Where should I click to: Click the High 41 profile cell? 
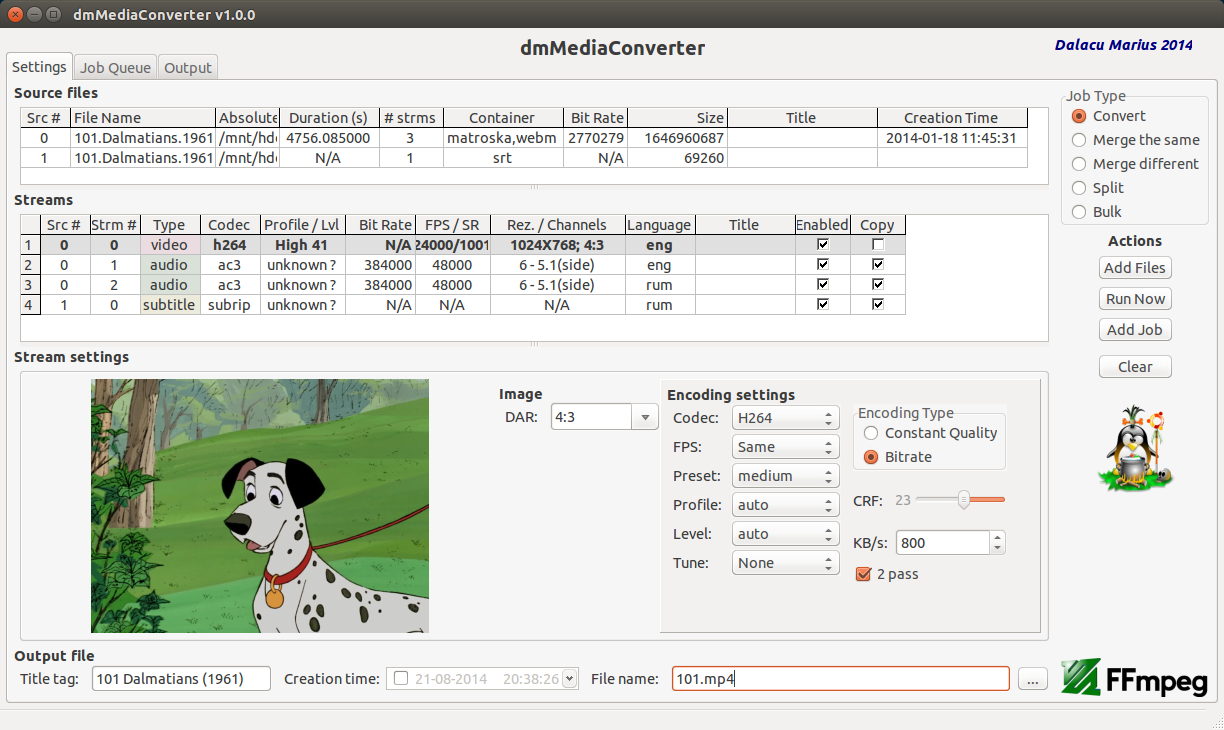point(301,245)
